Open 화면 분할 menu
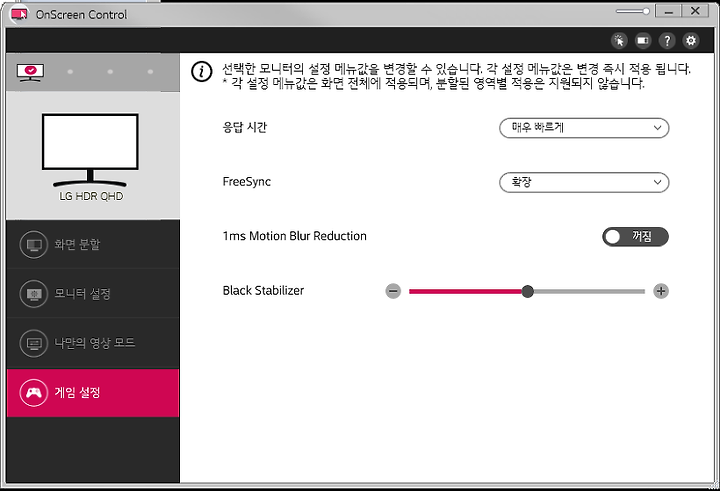 point(93,244)
